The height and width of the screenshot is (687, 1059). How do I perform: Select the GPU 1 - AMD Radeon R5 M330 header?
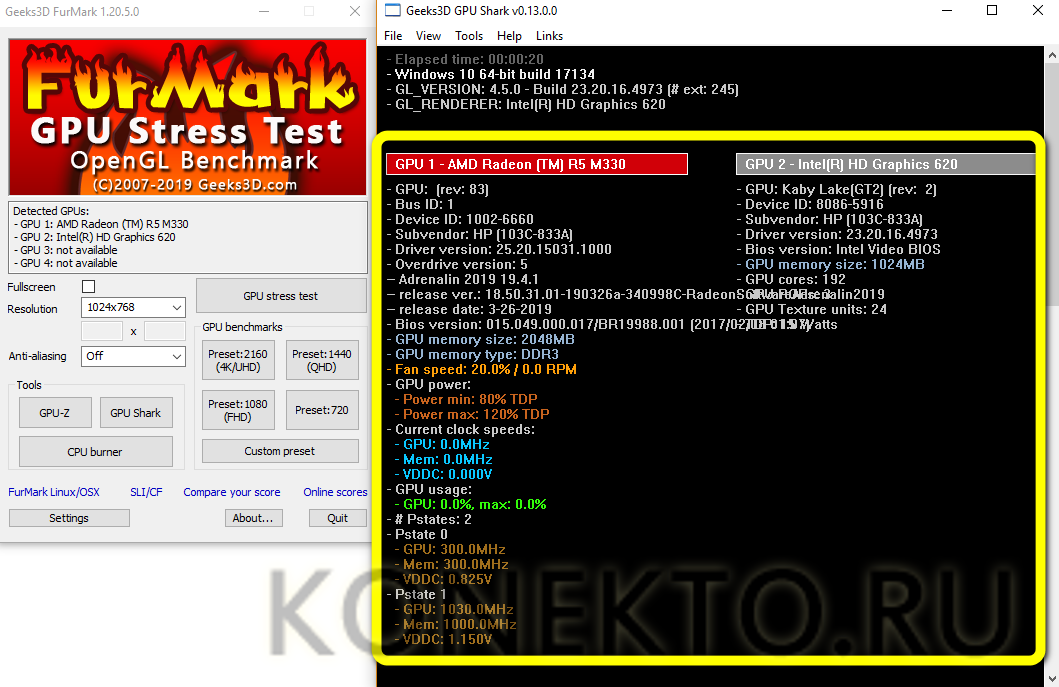coord(537,164)
